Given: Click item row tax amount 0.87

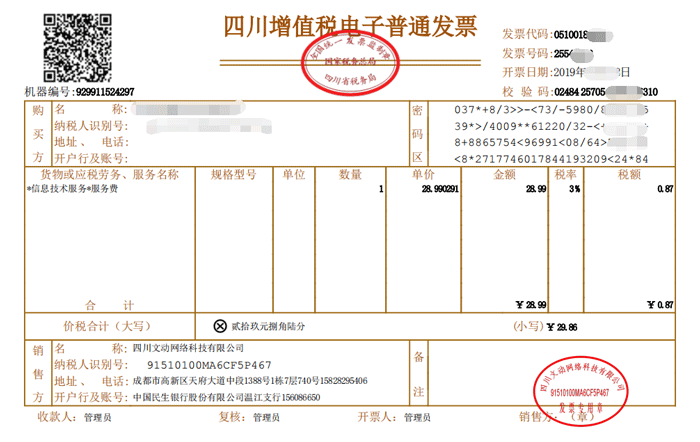Looking at the screenshot, I should point(665,189).
